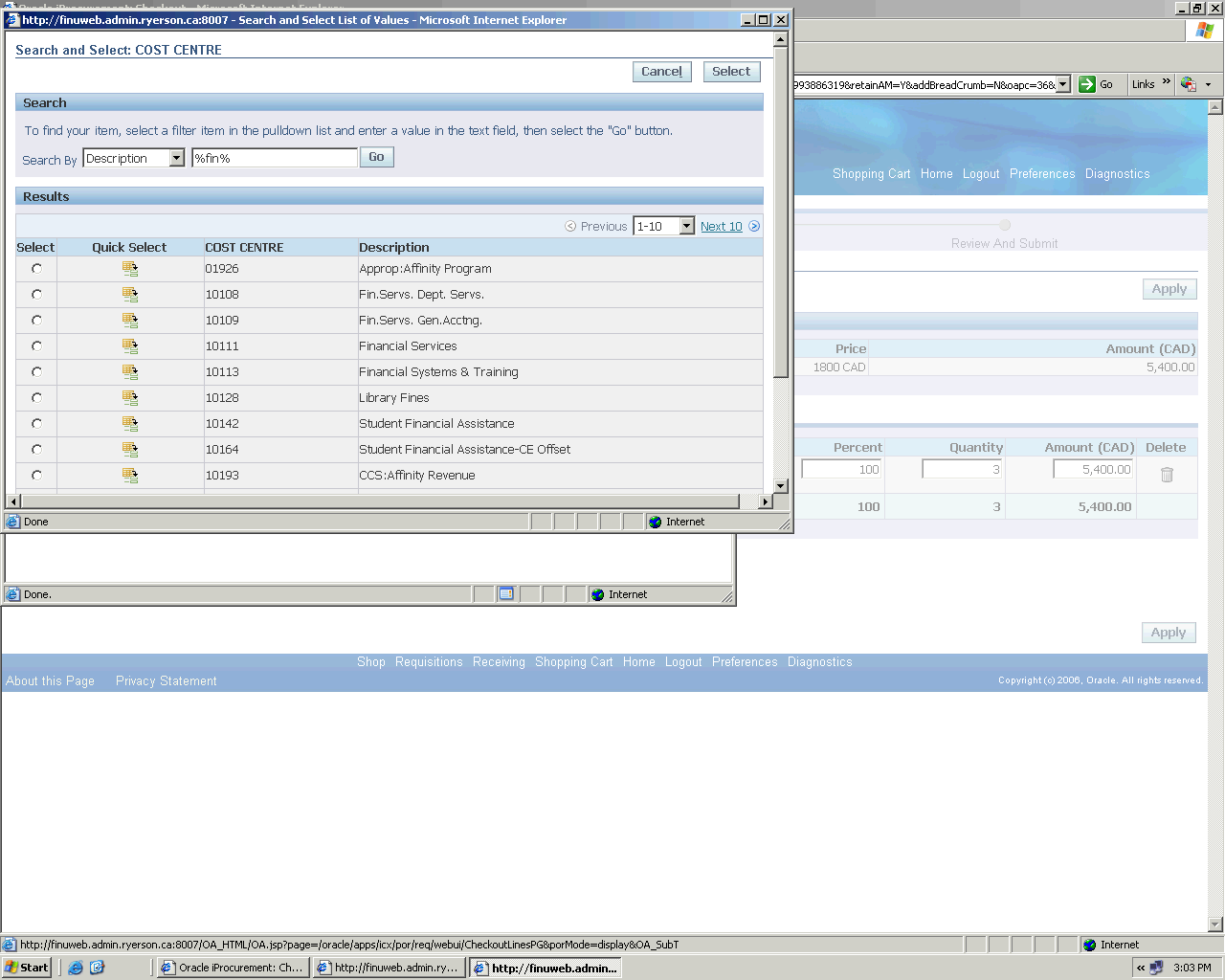Click Quick Select icon for cost centre 10111

tap(130, 346)
